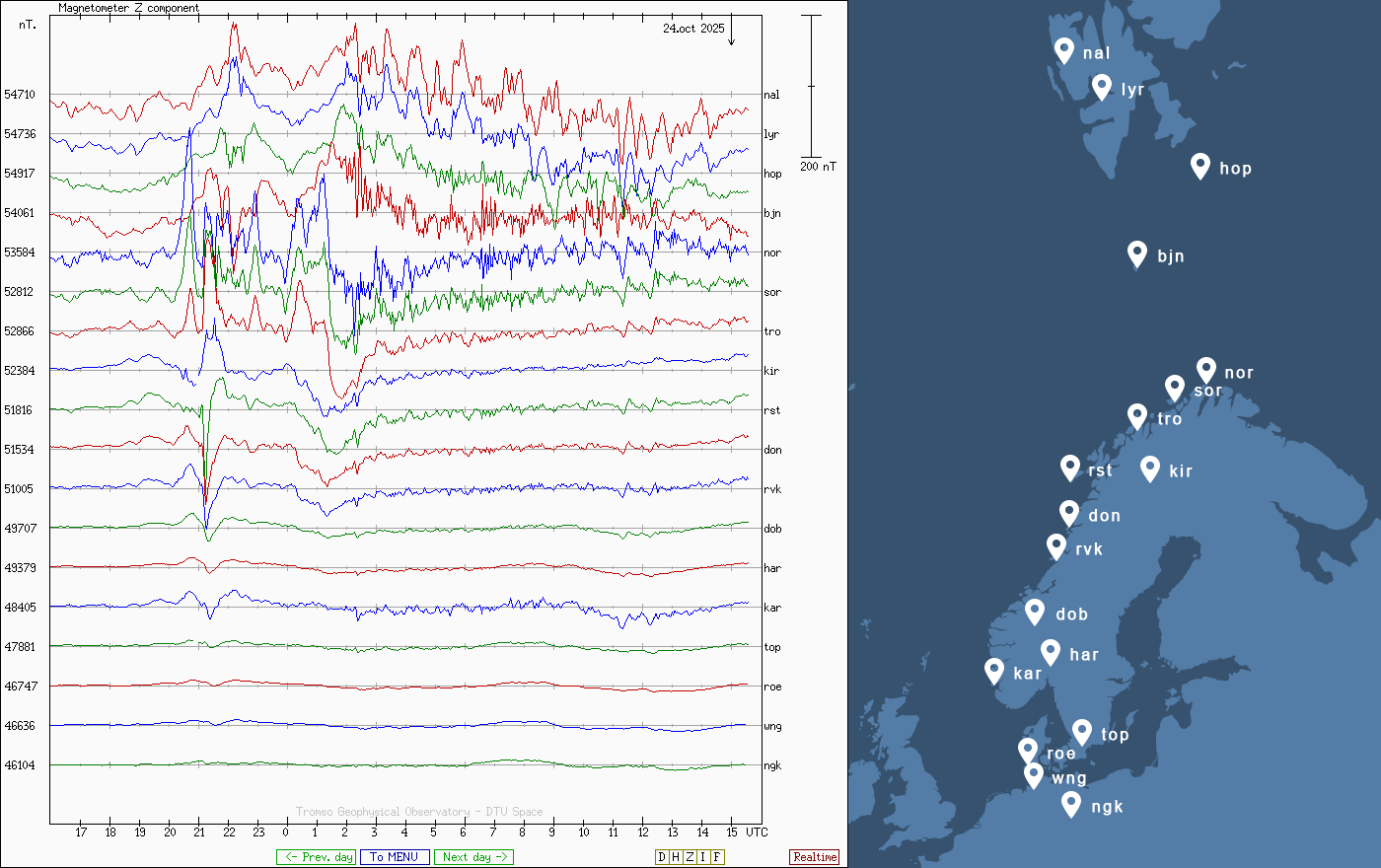Select the lyr map pin on Svalbard

[x=1102, y=87]
